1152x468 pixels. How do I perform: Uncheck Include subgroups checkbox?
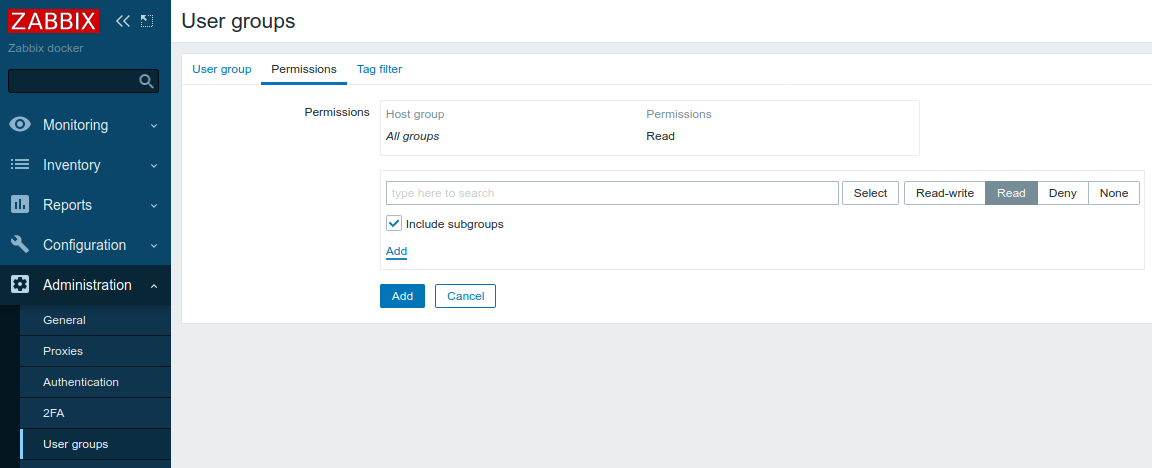click(394, 223)
